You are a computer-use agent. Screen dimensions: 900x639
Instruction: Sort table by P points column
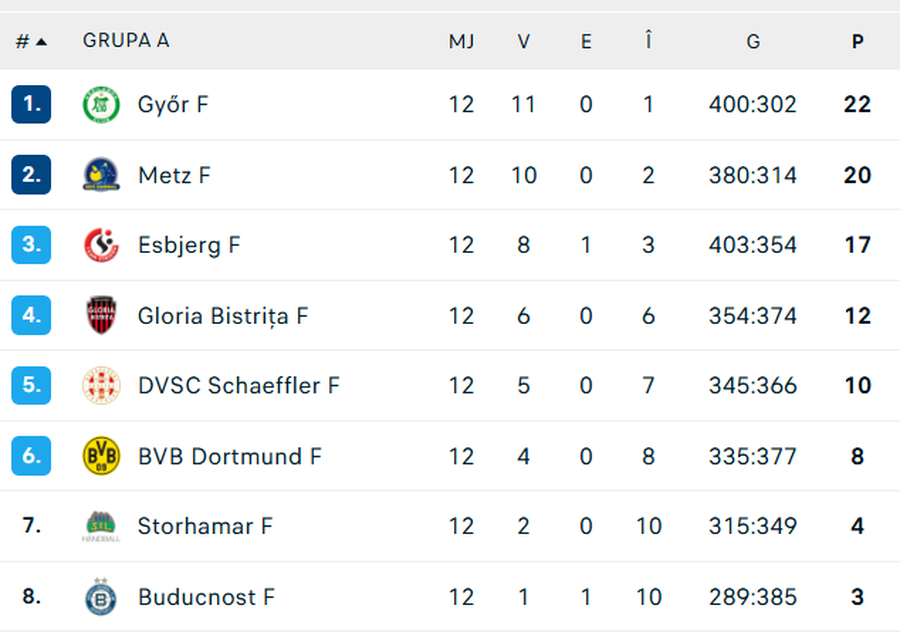click(857, 41)
